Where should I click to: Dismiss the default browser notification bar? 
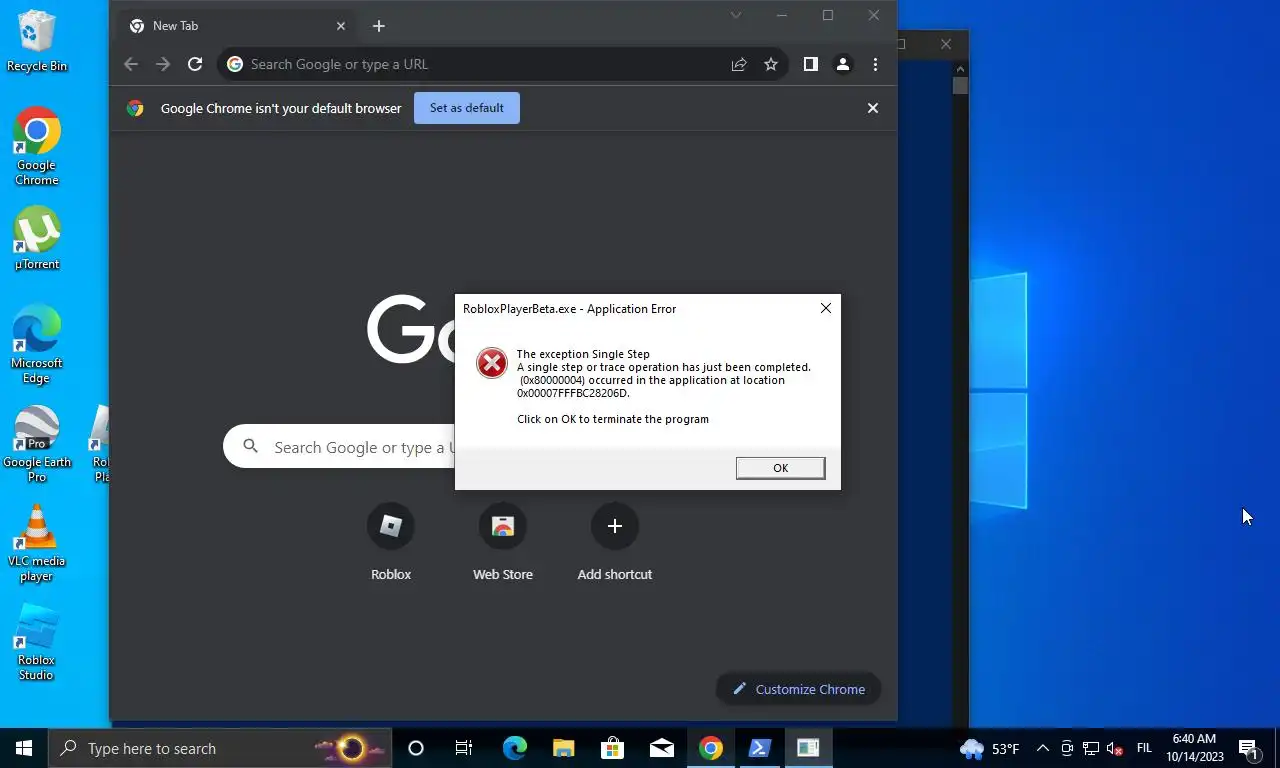tap(873, 108)
